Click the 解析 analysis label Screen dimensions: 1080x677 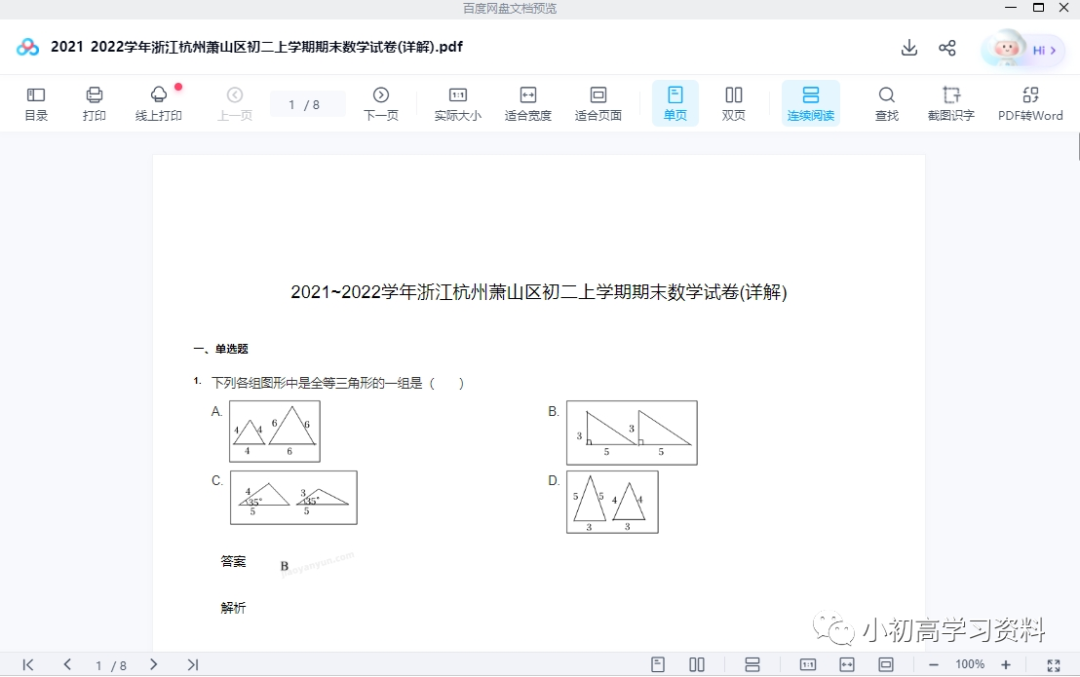[233, 607]
